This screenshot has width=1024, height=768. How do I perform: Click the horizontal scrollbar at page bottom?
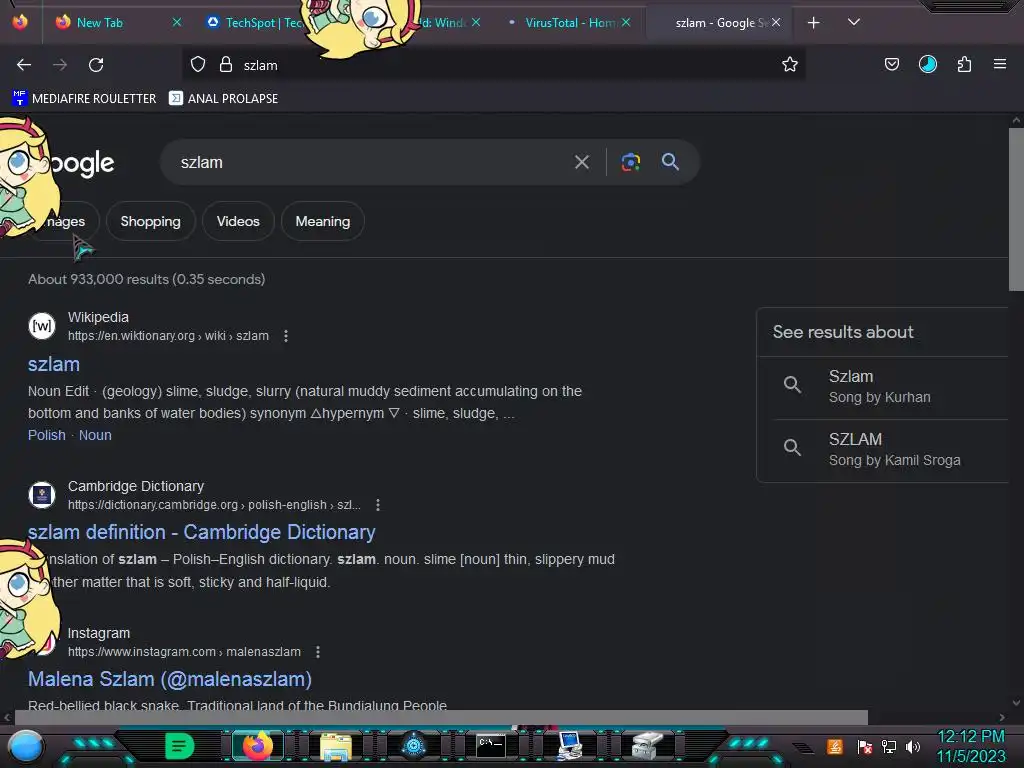[441, 717]
